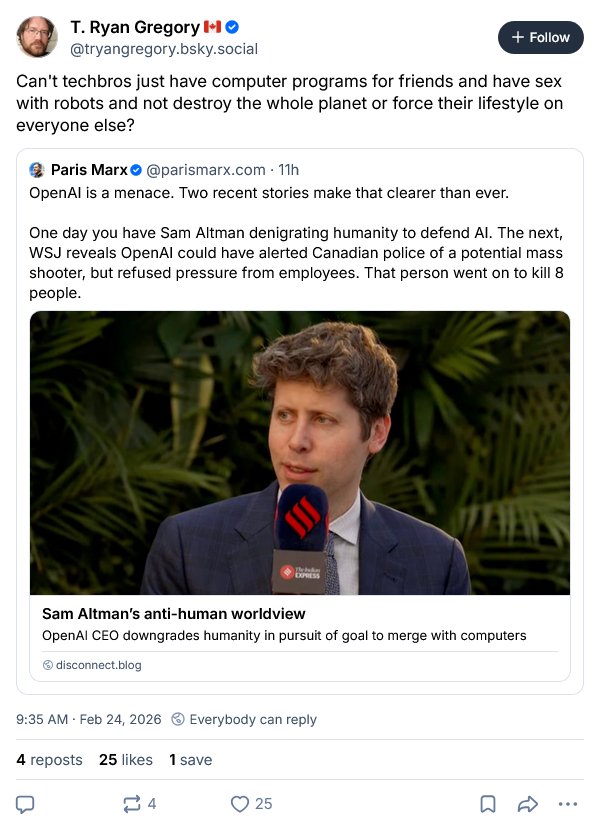Screen dimensions: 600x830
Task: Click the "Everybody can reply" setting
Action: tap(244, 719)
